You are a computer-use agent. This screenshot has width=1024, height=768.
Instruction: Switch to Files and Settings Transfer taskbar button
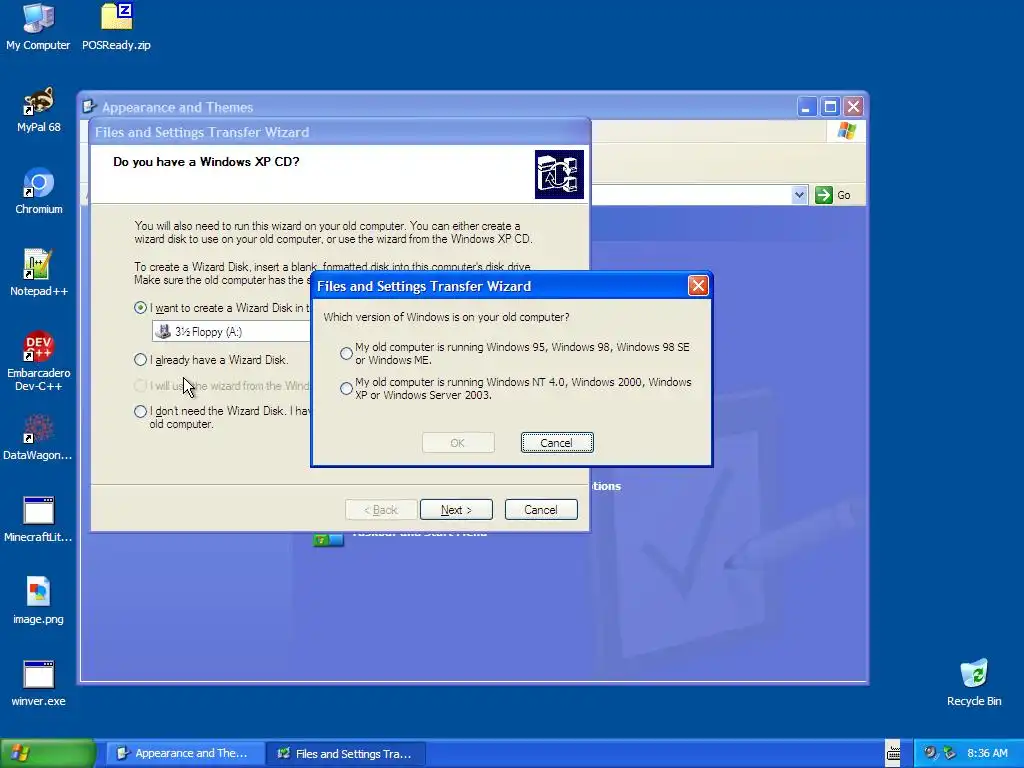(x=346, y=754)
